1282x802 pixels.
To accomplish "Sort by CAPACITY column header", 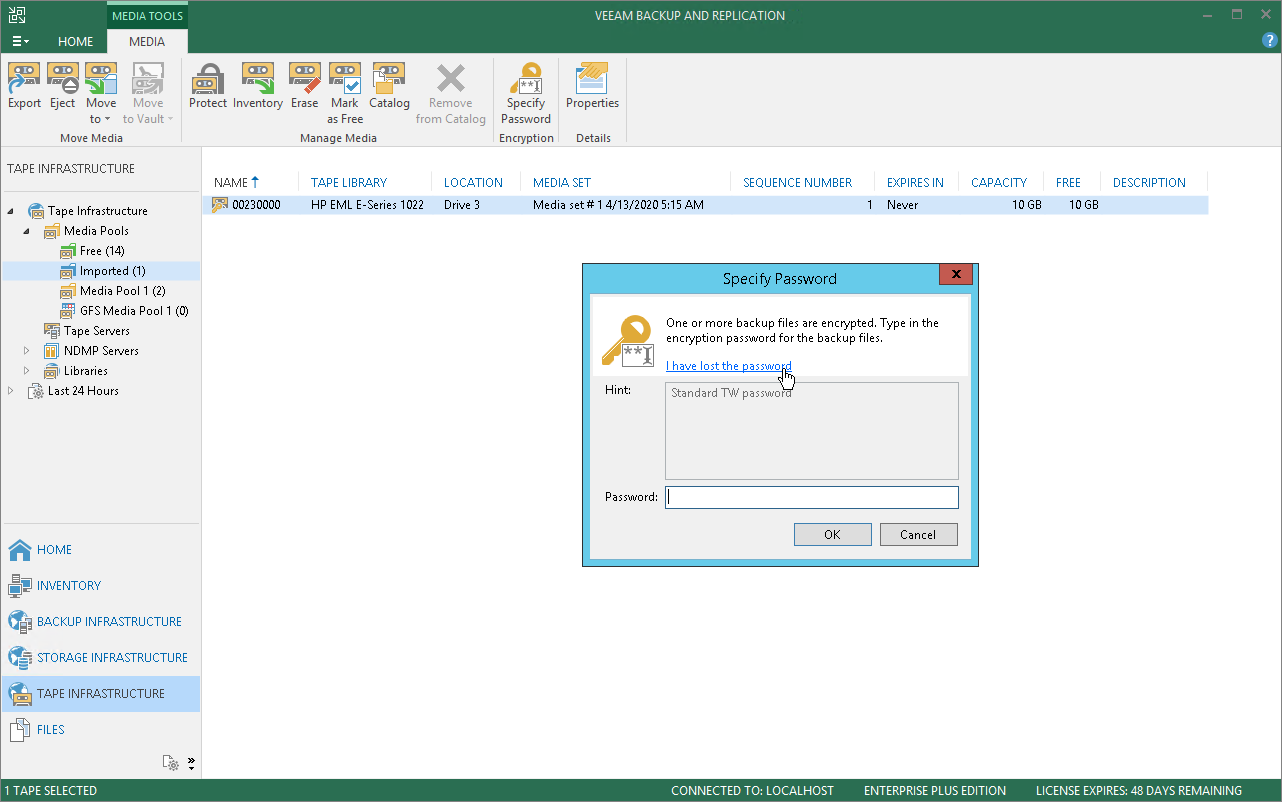I will [1001, 183].
